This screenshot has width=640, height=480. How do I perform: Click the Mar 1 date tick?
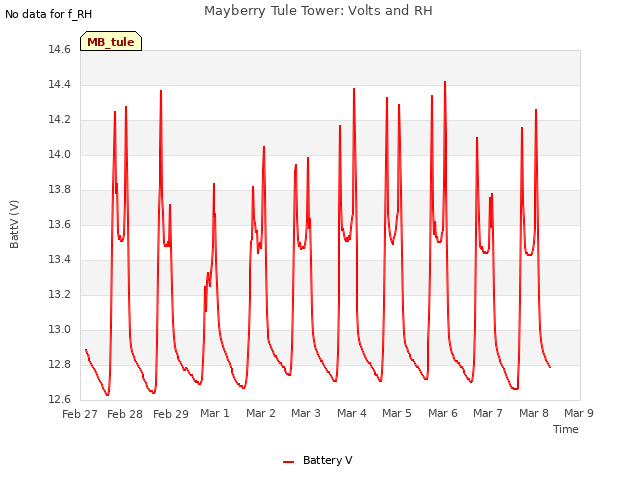coord(215,413)
